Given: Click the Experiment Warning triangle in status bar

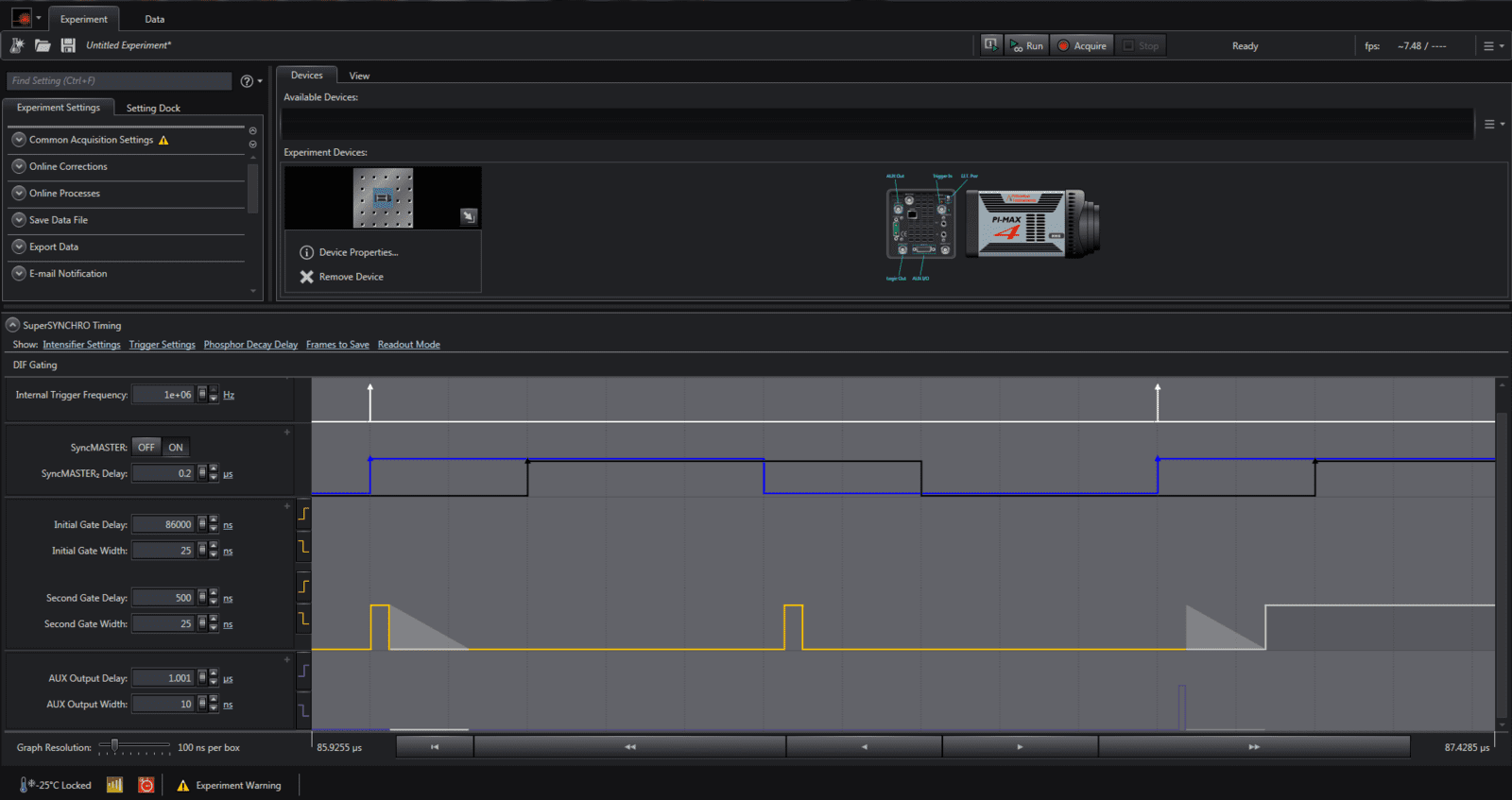Looking at the screenshot, I should (183, 786).
